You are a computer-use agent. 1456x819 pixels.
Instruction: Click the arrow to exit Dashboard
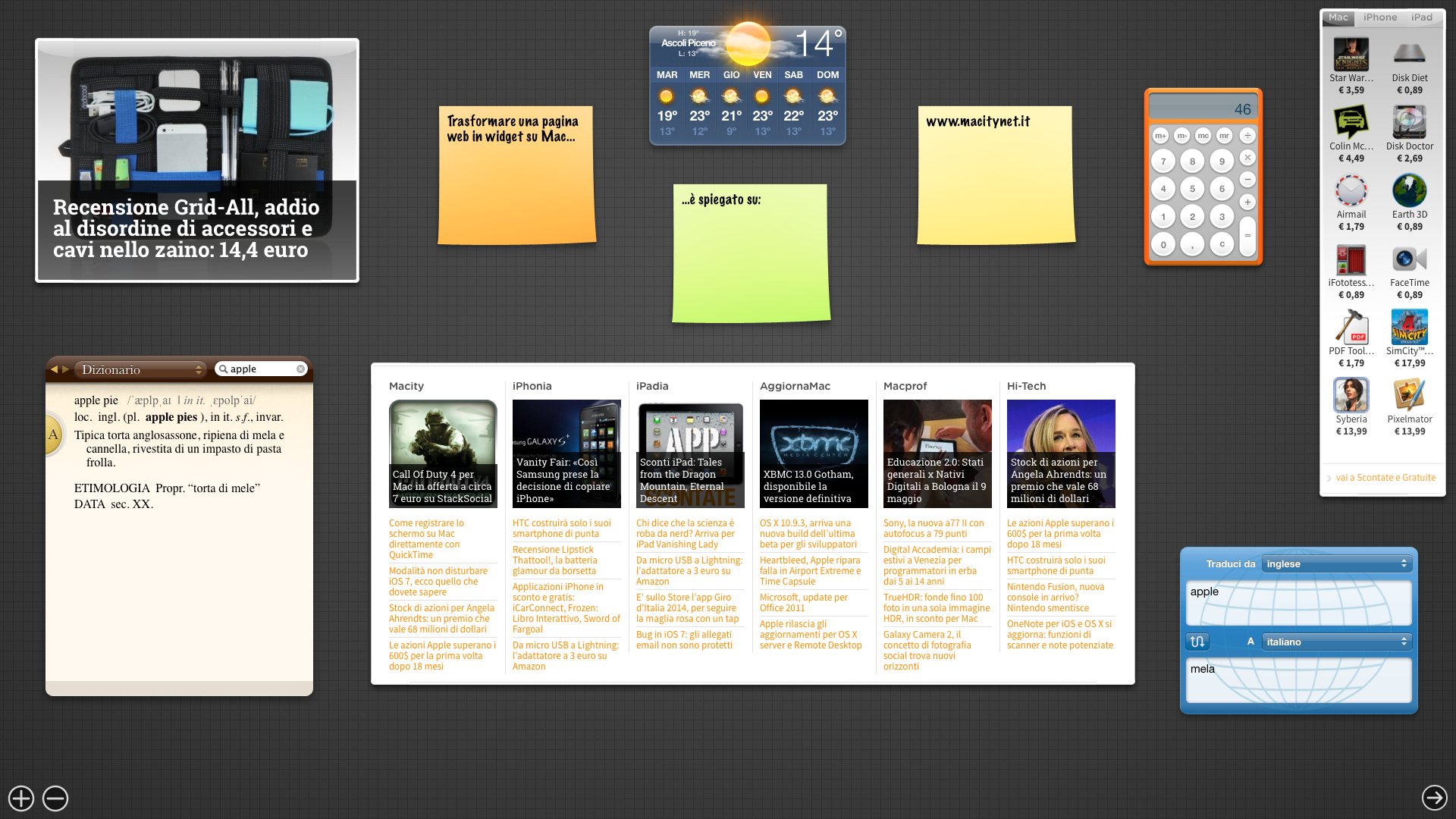tap(1433, 798)
